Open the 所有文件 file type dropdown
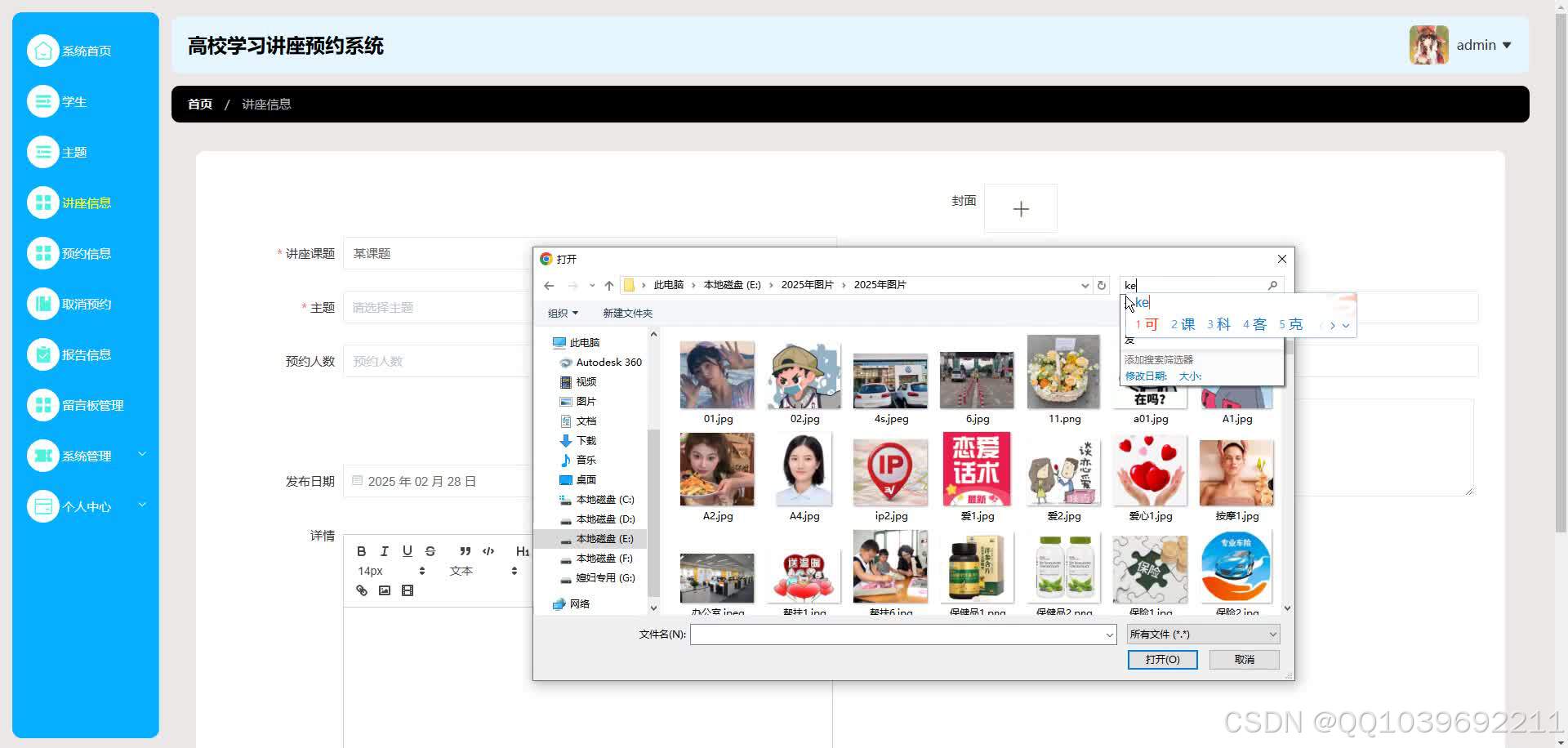1568x748 pixels. 1203,634
